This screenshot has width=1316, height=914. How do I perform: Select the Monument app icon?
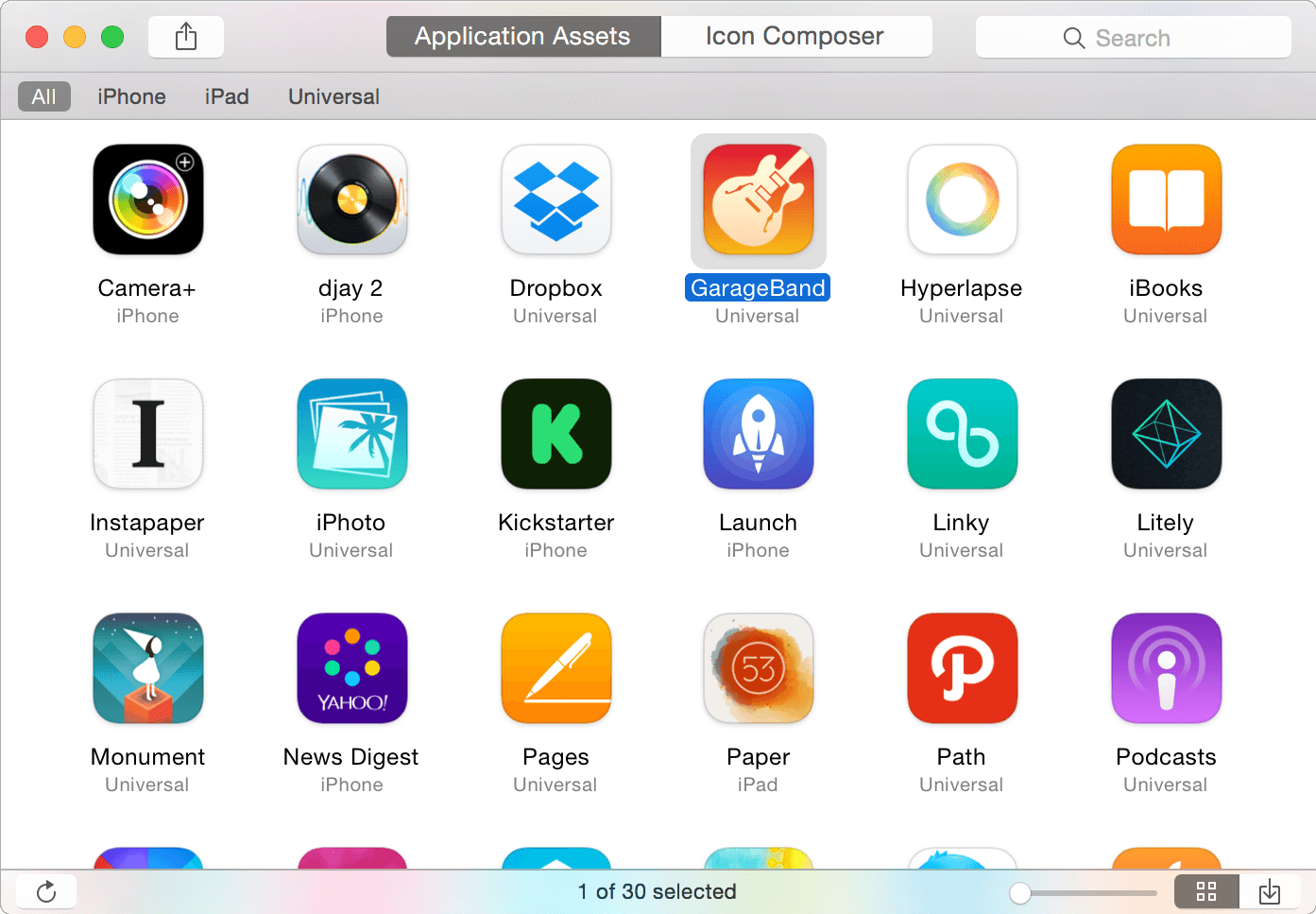[x=148, y=668]
